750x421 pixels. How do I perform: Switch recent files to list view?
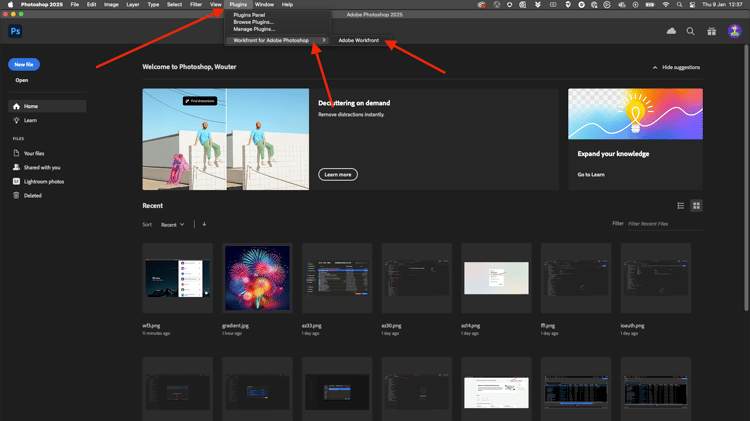click(681, 206)
